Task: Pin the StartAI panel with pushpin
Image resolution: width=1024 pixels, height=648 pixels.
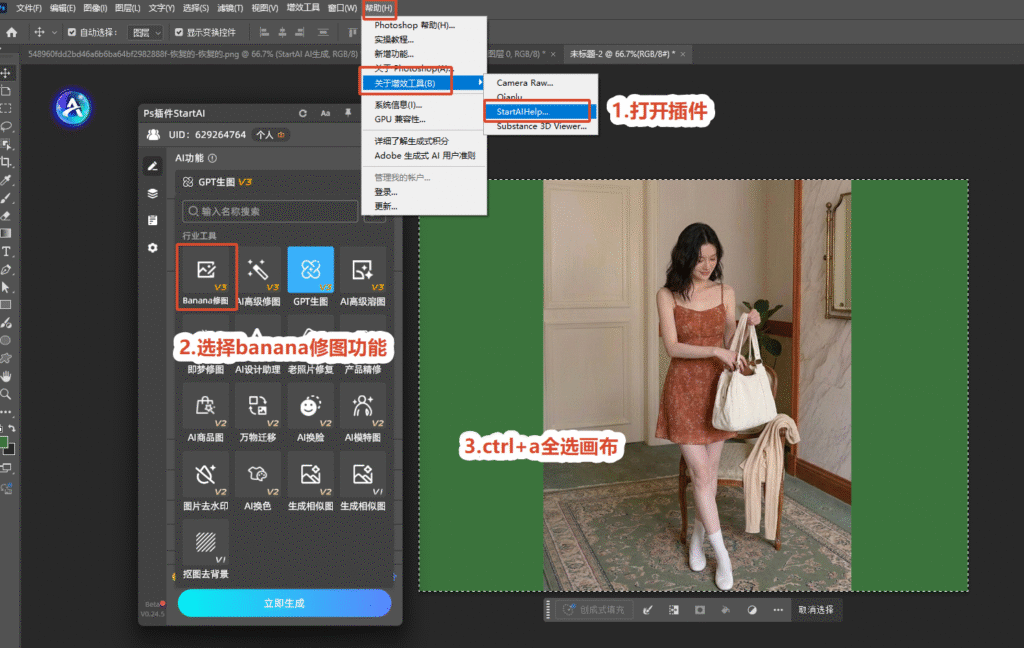Action: point(348,113)
